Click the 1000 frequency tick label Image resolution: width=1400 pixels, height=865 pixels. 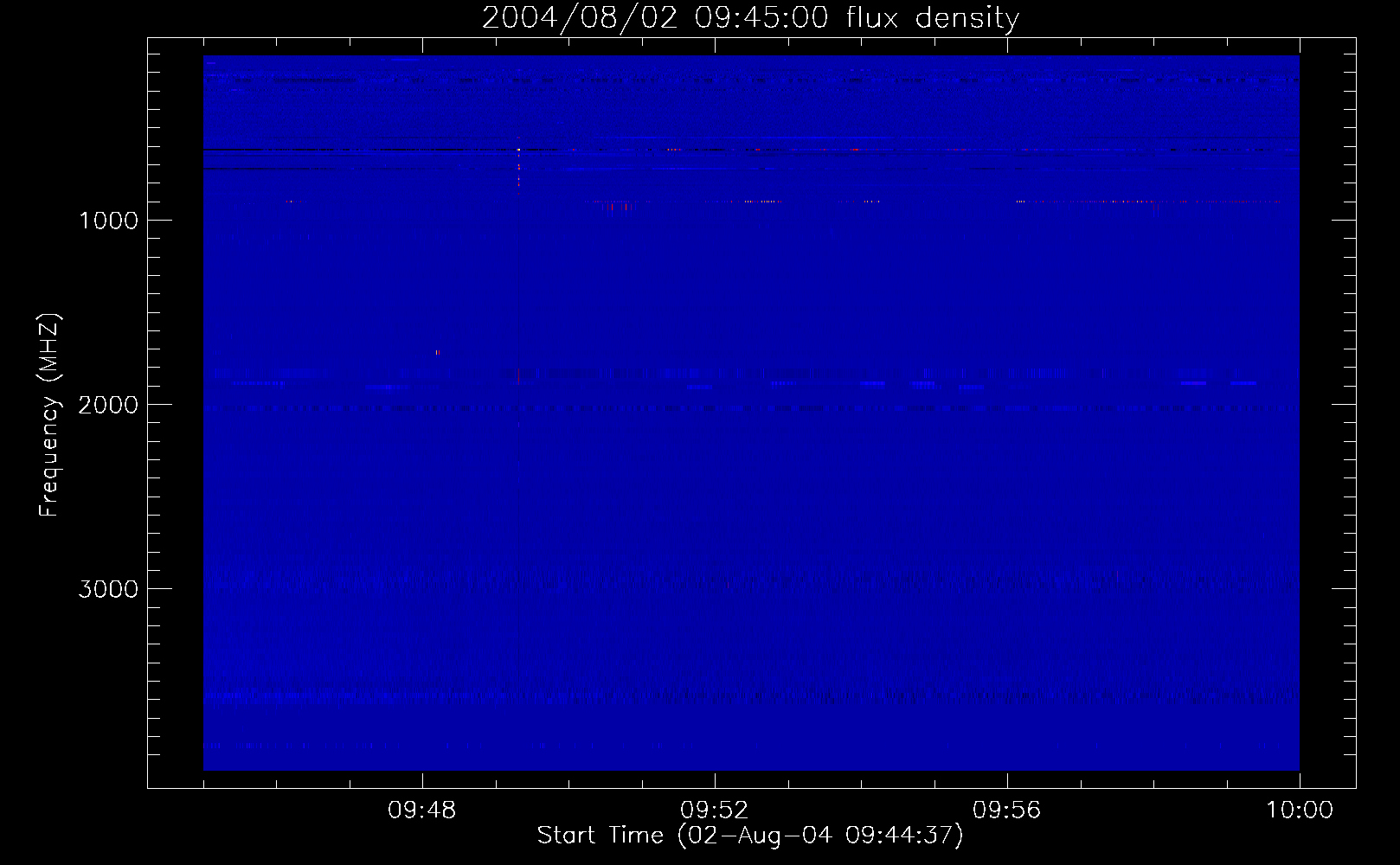coord(108,220)
